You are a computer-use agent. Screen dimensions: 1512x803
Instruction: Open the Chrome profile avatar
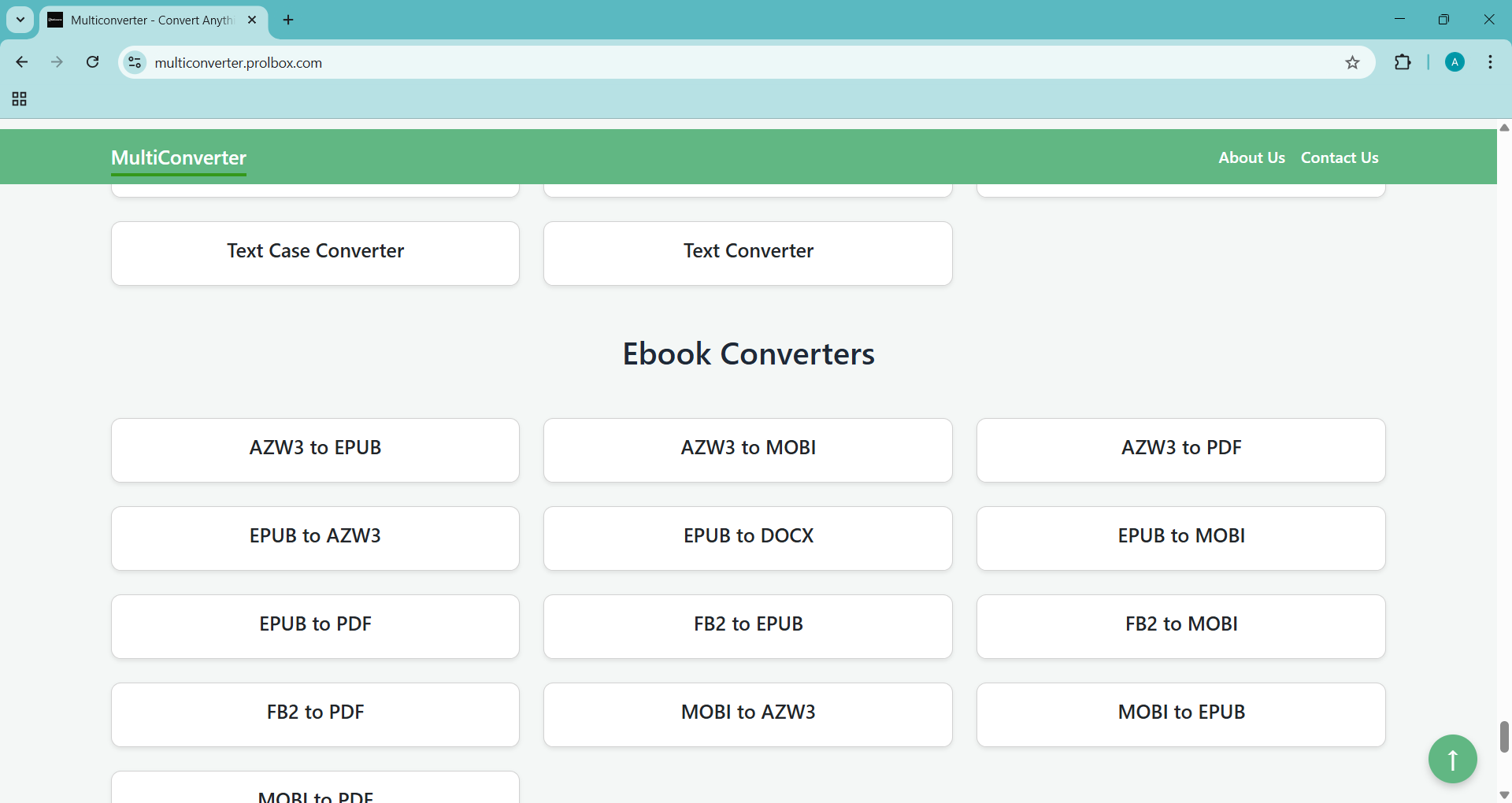(x=1455, y=63)
